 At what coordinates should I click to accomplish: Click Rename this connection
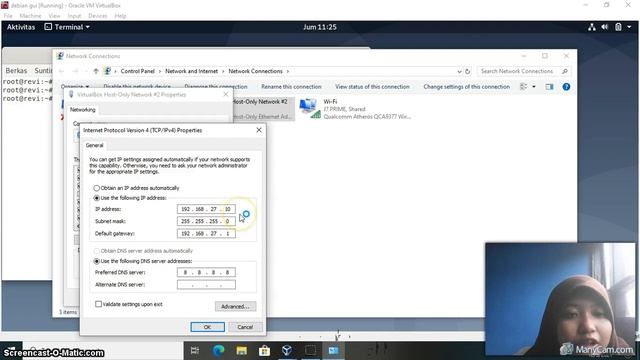click(291, 87)
